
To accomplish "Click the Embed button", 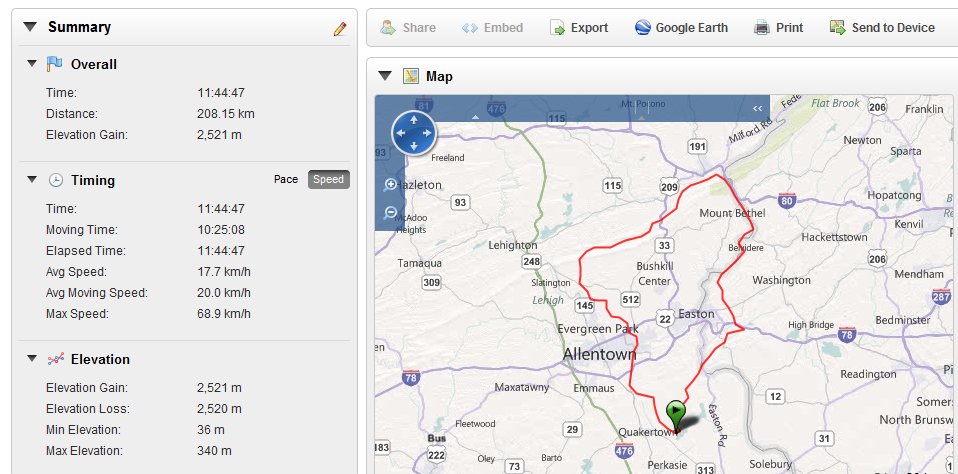I will [x=492, y=27].
